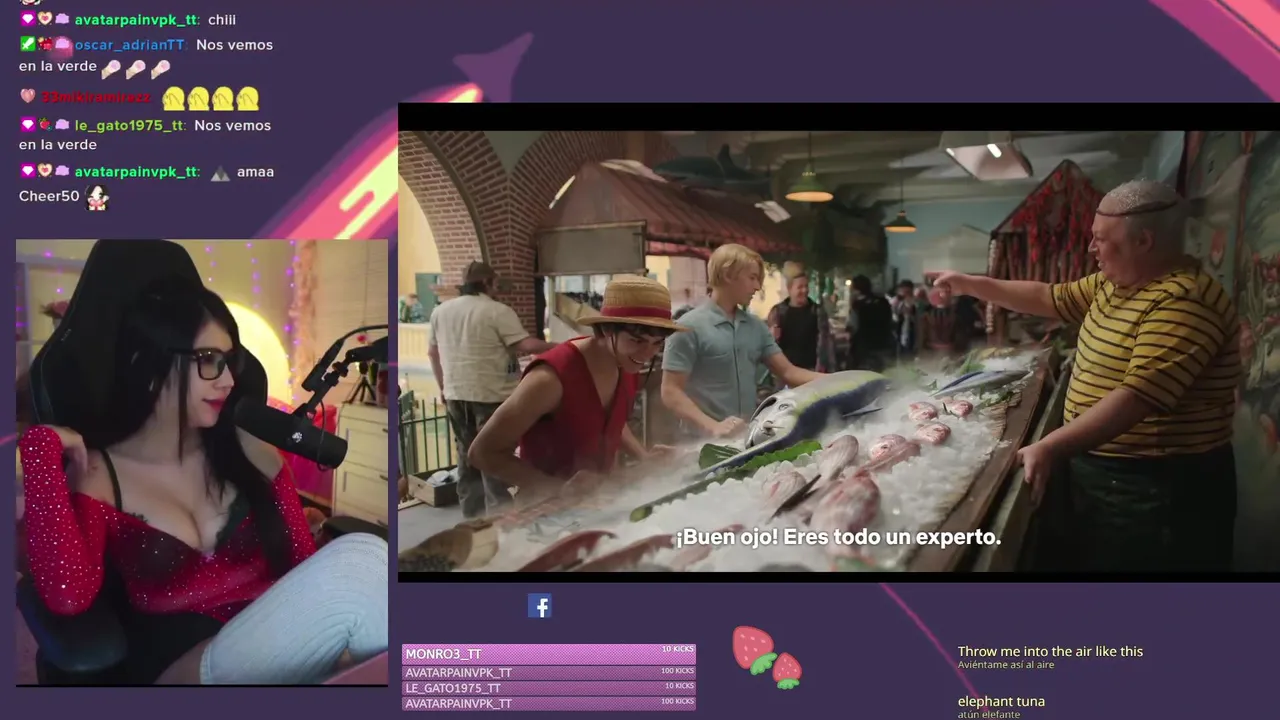Open avatarpainvpk_tt's profile from the 'chiii' message

[x=136, y=20]
